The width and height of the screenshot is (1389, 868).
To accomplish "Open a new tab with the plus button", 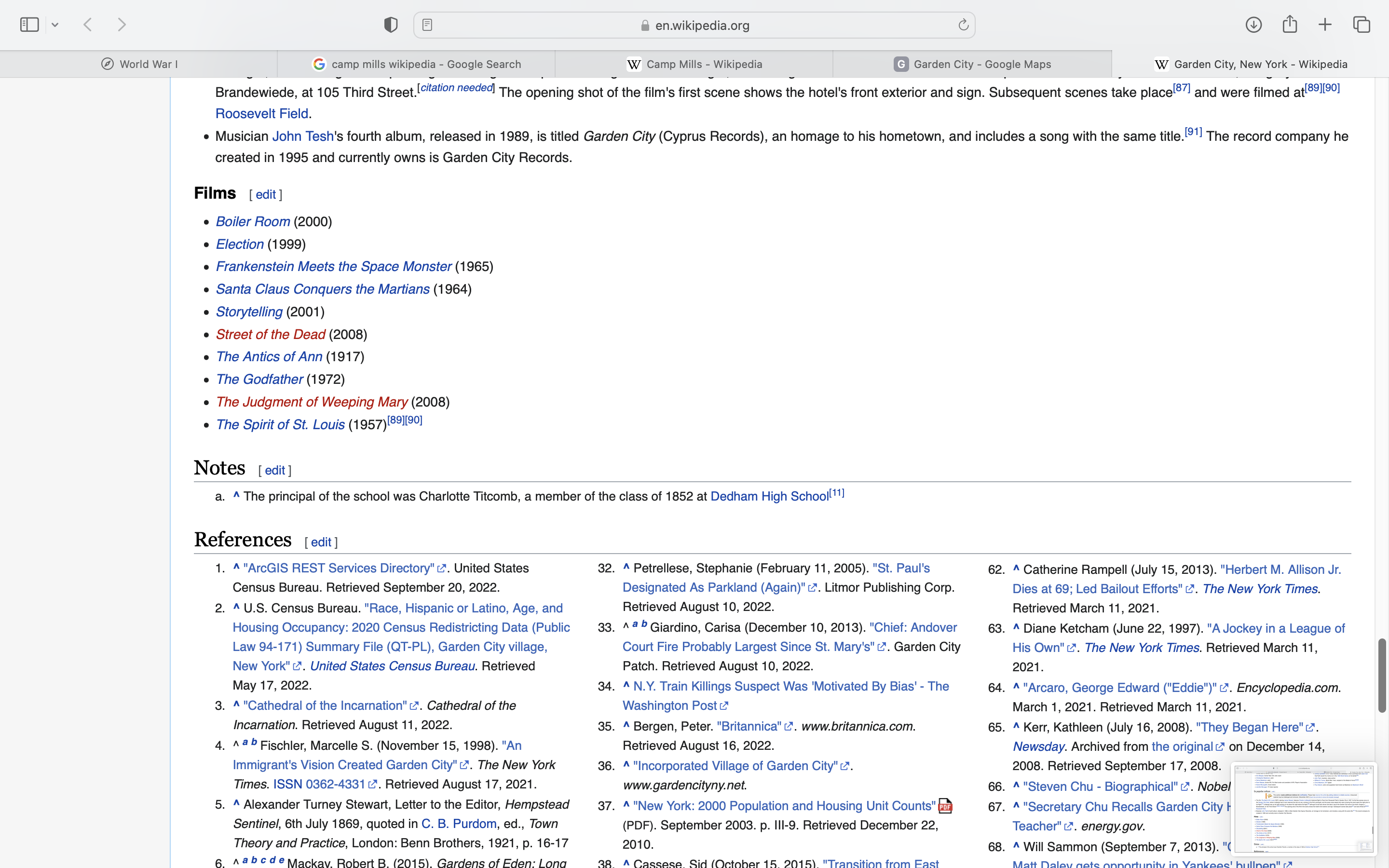I will point(1325,25).
